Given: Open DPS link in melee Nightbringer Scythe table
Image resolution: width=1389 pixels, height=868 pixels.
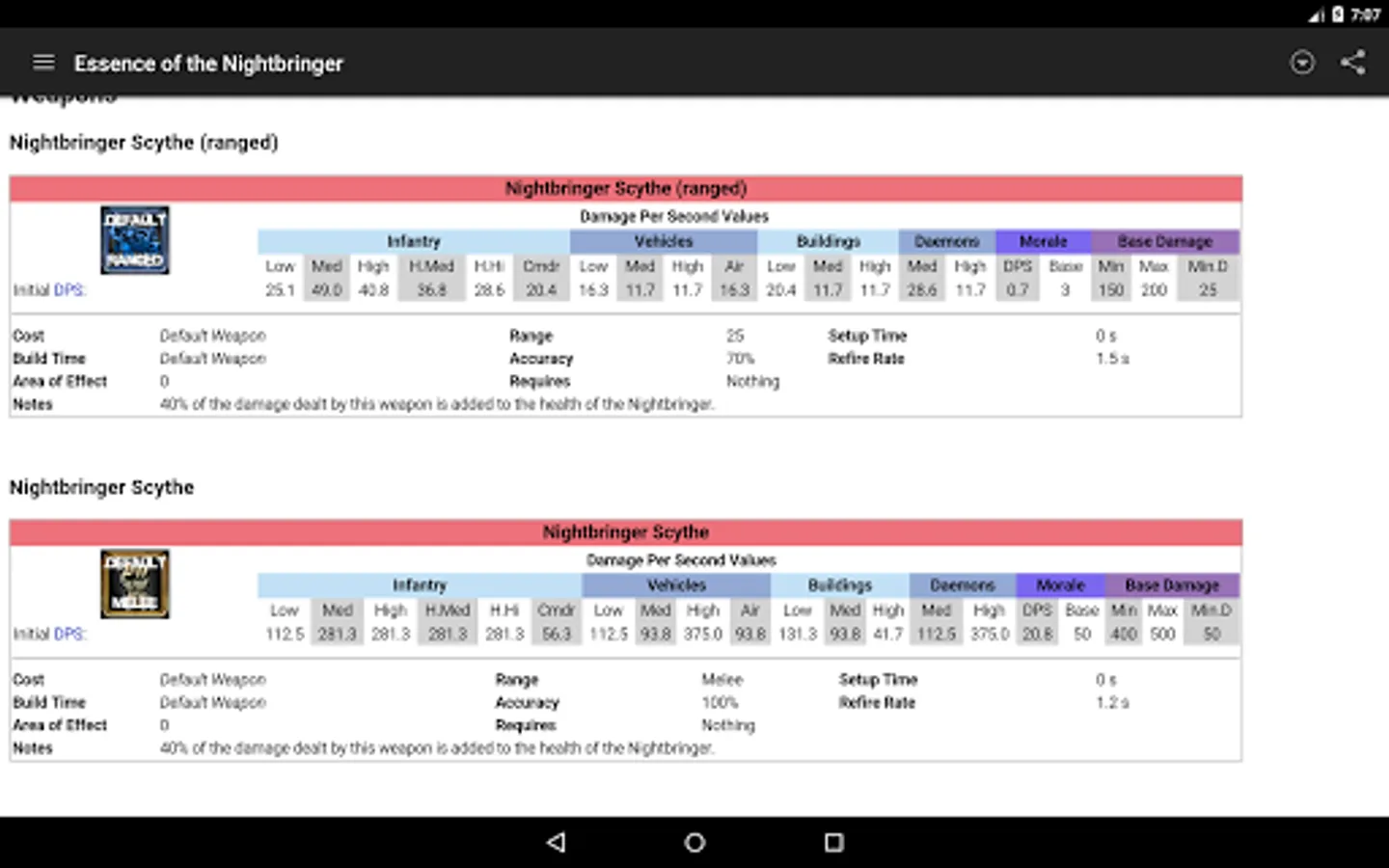Looking at the screenshot, I should click(68, 634).
